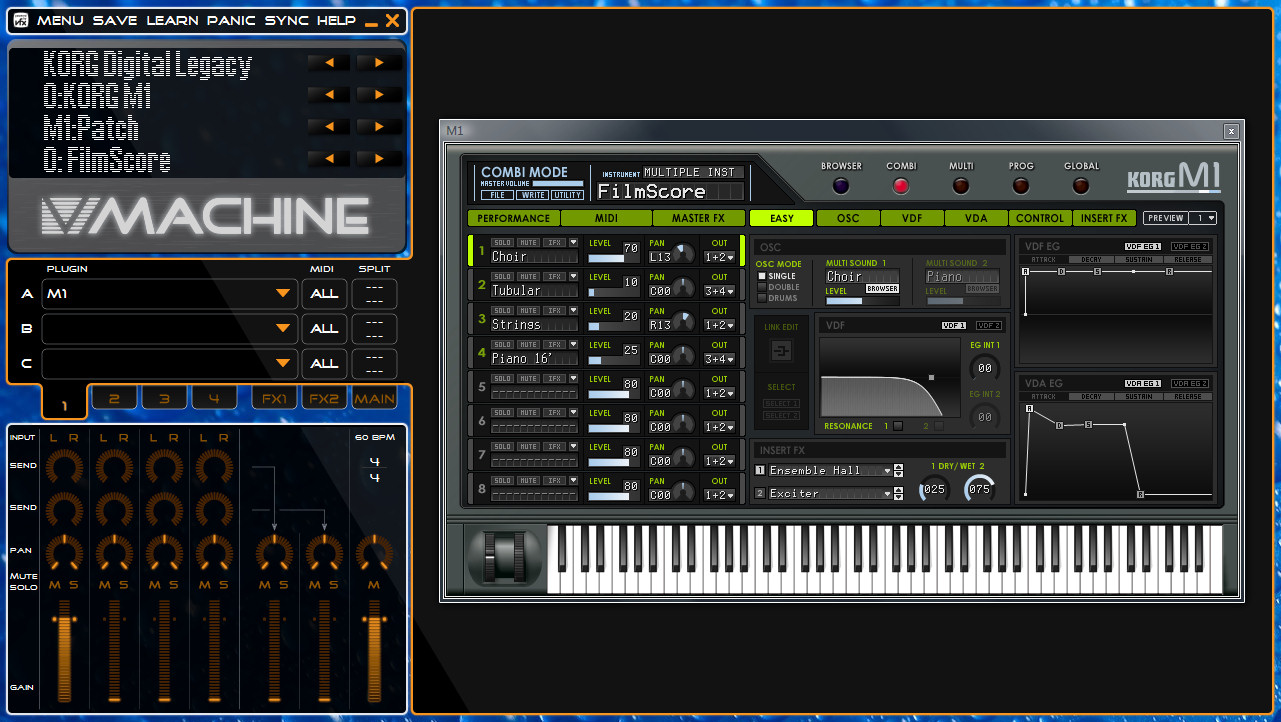Open OUT dropdown for Tubular timbre (3+4)
The width and height of the screenshot is (1281, 722).
click(720, 291)
